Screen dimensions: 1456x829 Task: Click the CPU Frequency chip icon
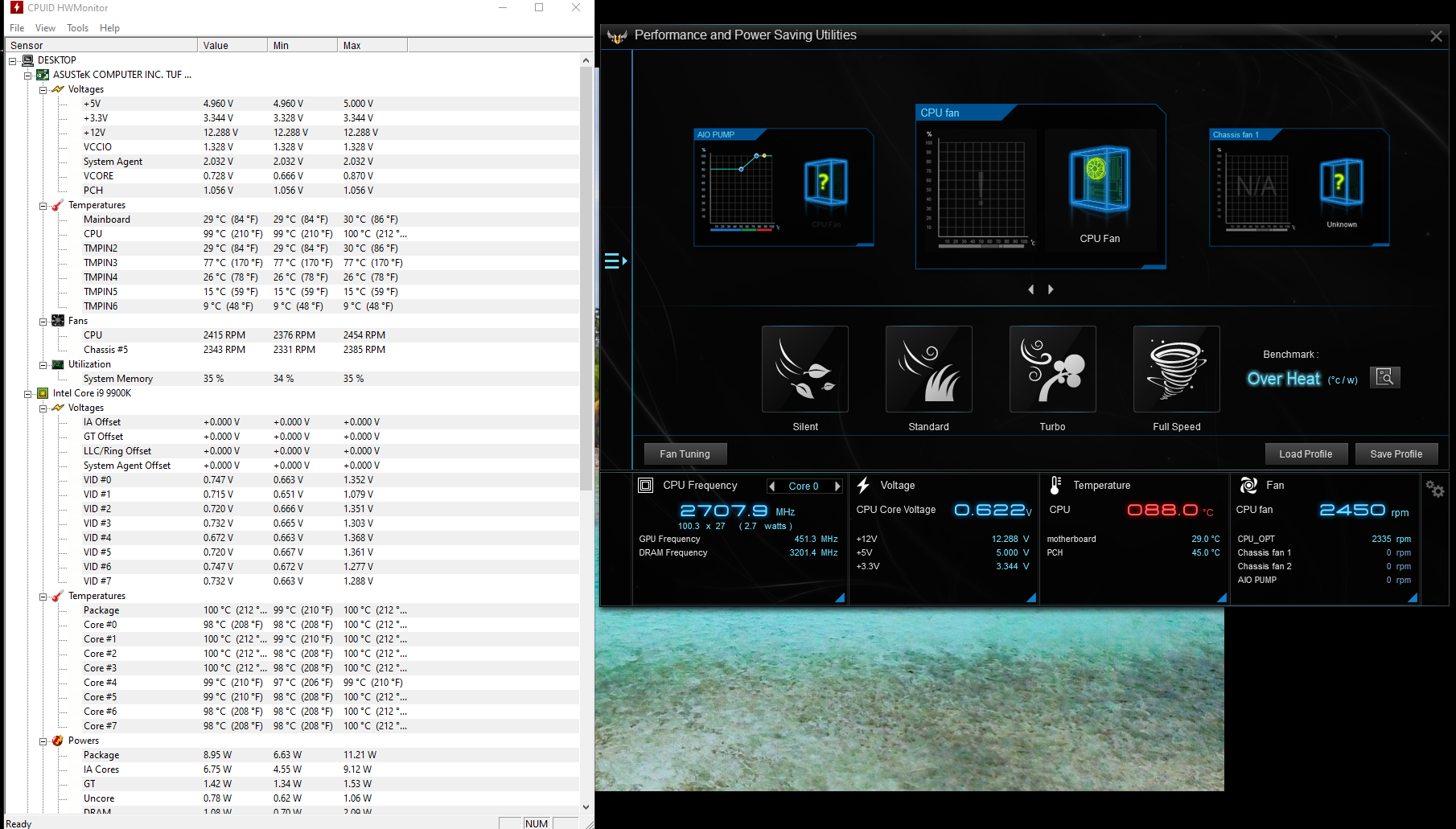pos(645,486)
